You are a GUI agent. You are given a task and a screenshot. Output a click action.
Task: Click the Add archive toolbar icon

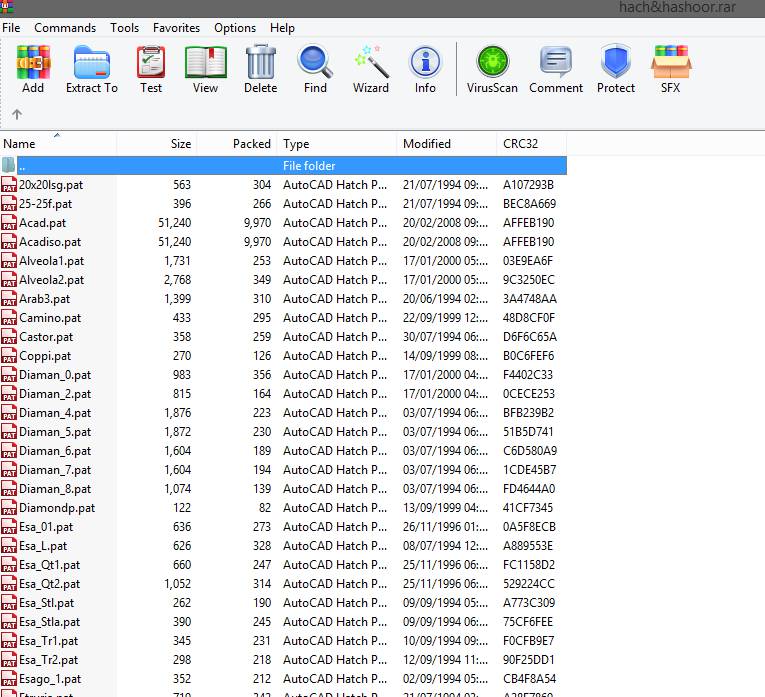(33, 62)
